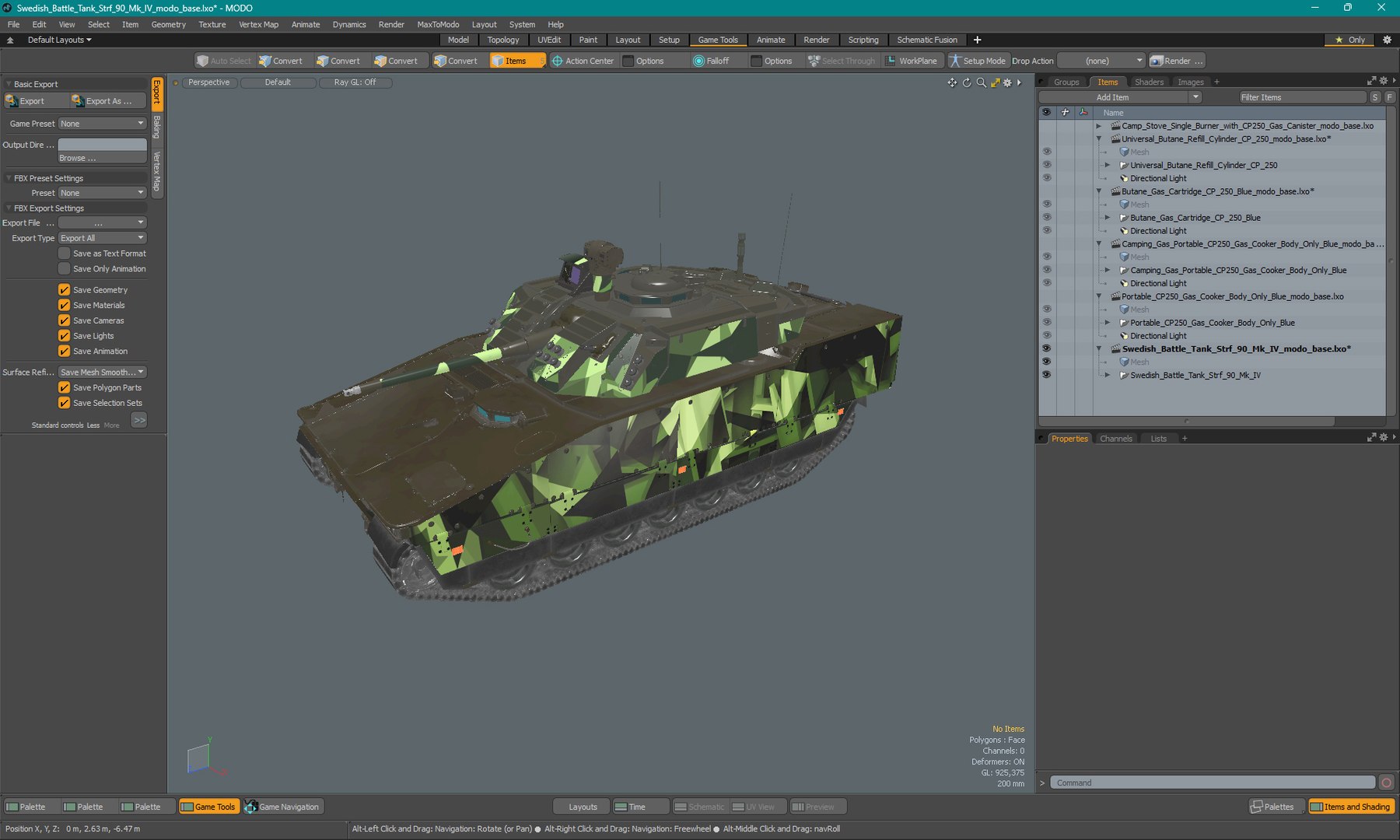Open Falloff menu
This screenshot has height=840, width=1400.
click(712, 61)
